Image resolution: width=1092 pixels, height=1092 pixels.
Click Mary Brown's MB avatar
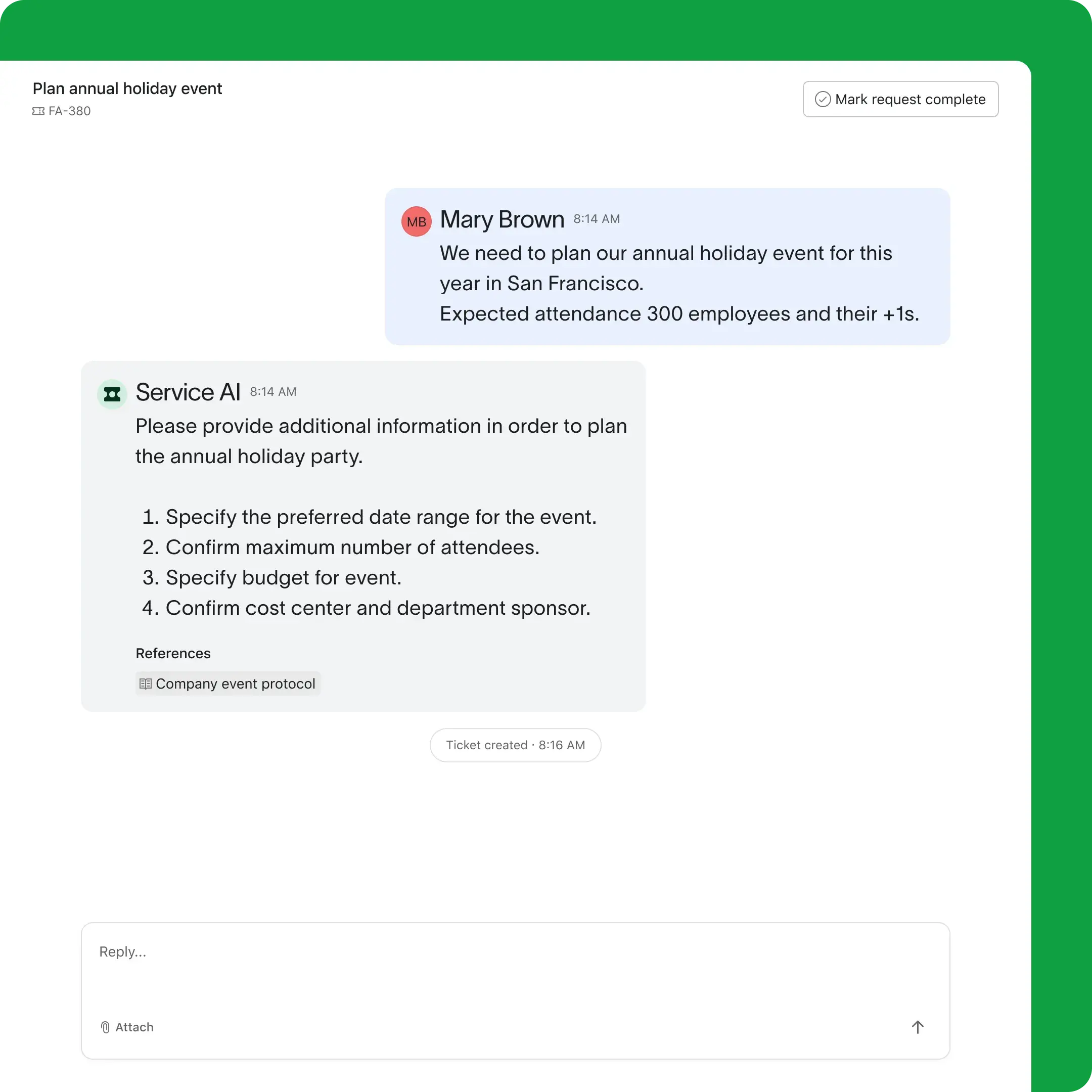pos(416,221)
